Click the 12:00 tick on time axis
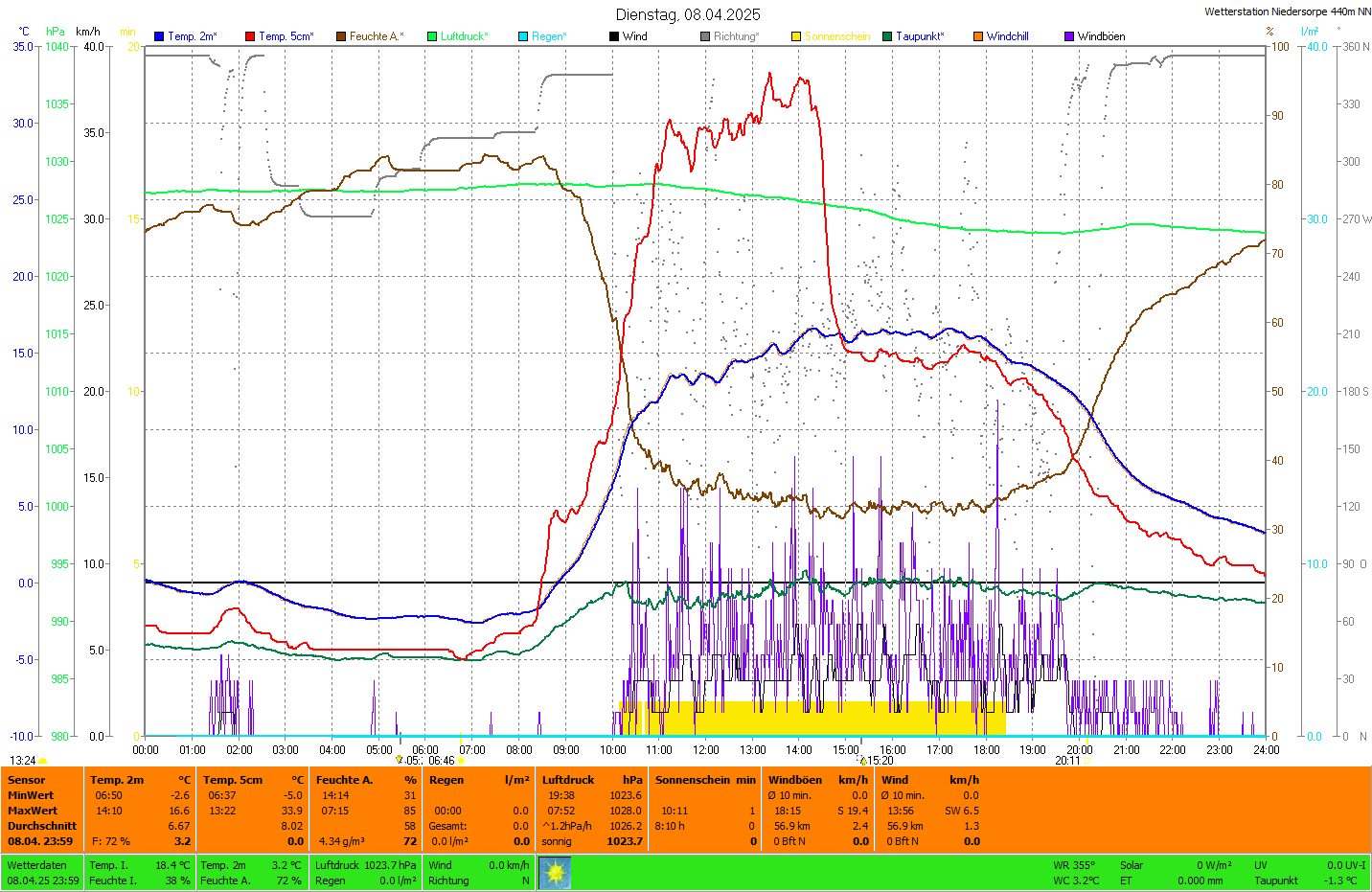1372x892 pixels. [x=706, y=750]
